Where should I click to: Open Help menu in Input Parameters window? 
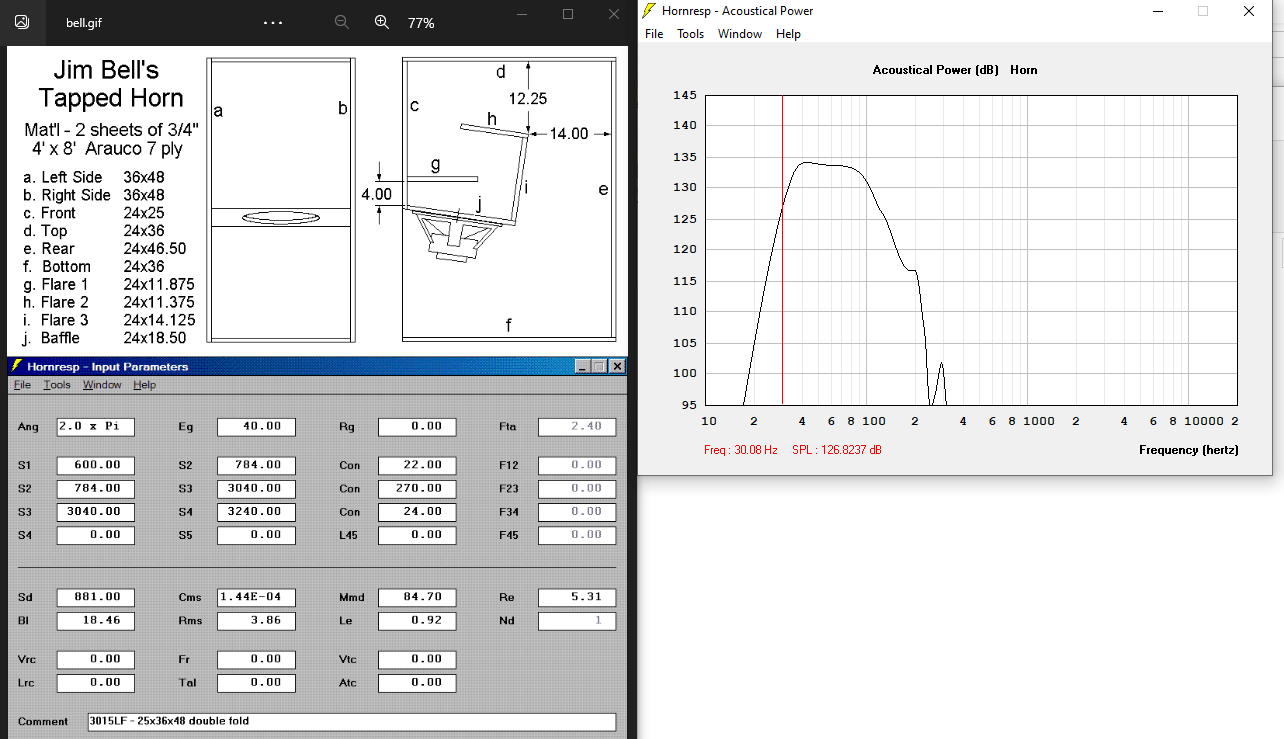click(x=145, y=385)
